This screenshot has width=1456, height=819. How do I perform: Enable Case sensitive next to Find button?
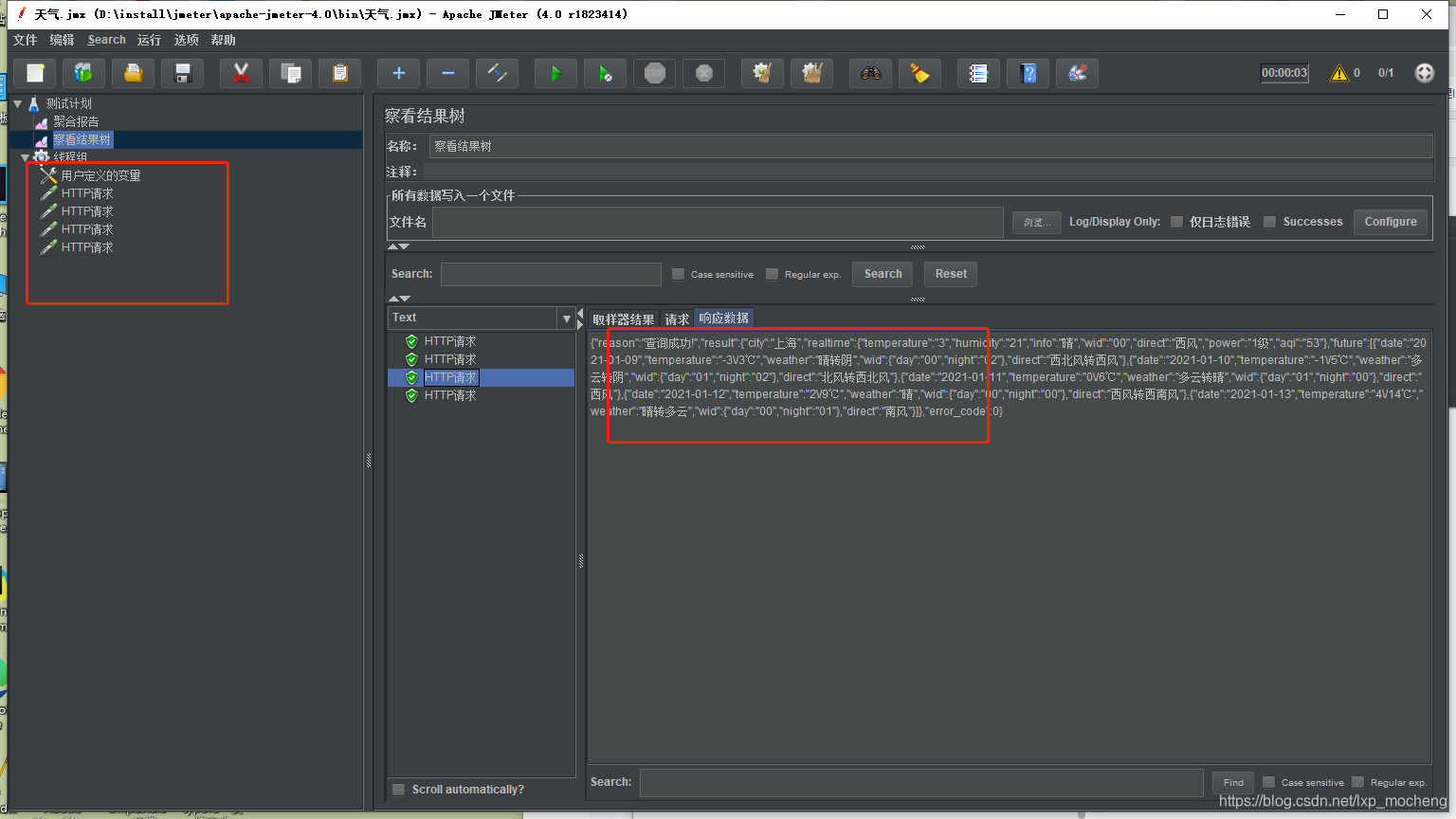coord(1268,782)
